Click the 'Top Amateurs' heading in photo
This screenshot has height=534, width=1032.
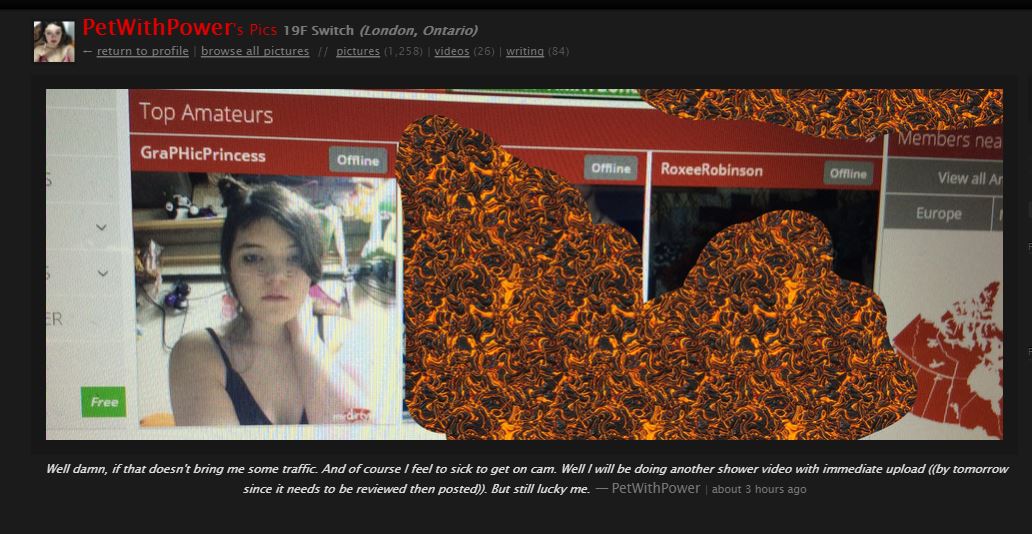point(205,113)
